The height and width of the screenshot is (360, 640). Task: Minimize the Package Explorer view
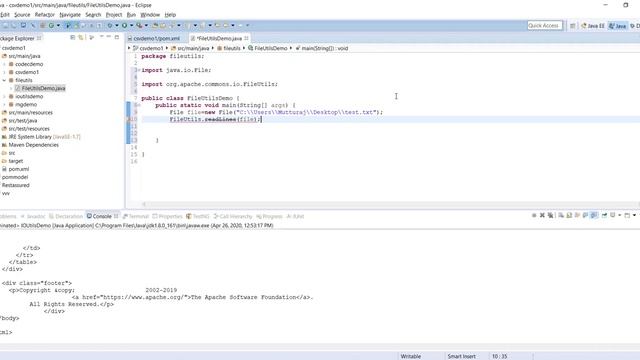pyautogui.click(x=109, y=37)
